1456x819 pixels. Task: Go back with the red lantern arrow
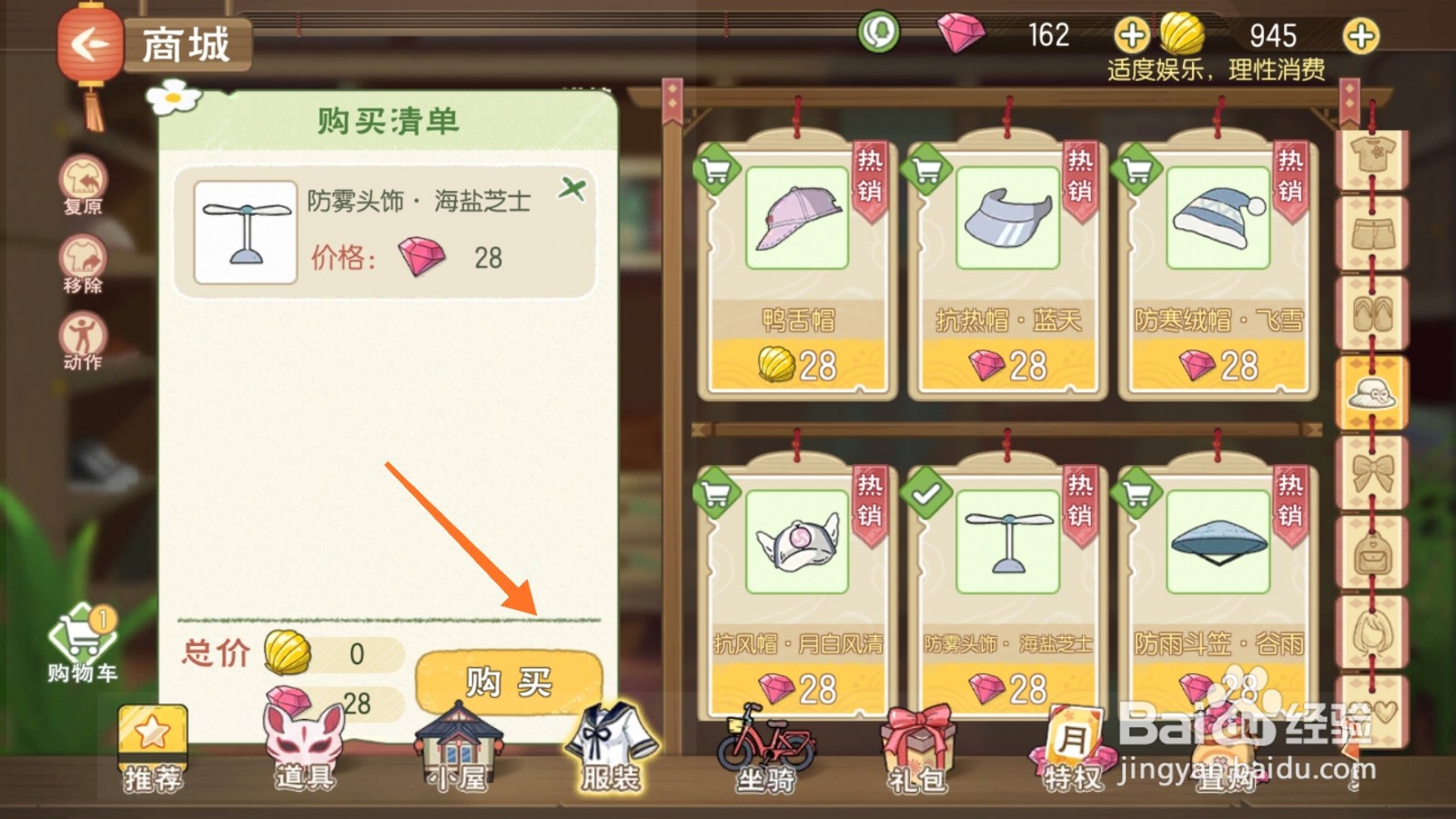pyautogui.click(x=88, y=44)
